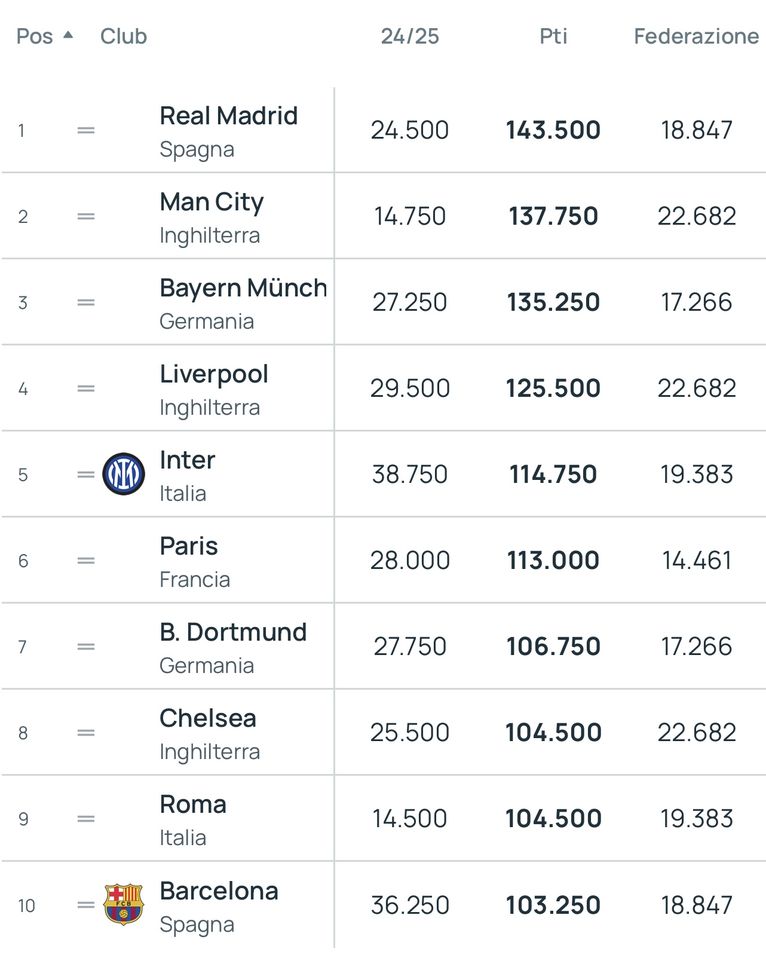Select the Bayern München team name
Image resolution: width=766 pixels, height=973 pixels.
click(243, 288)
